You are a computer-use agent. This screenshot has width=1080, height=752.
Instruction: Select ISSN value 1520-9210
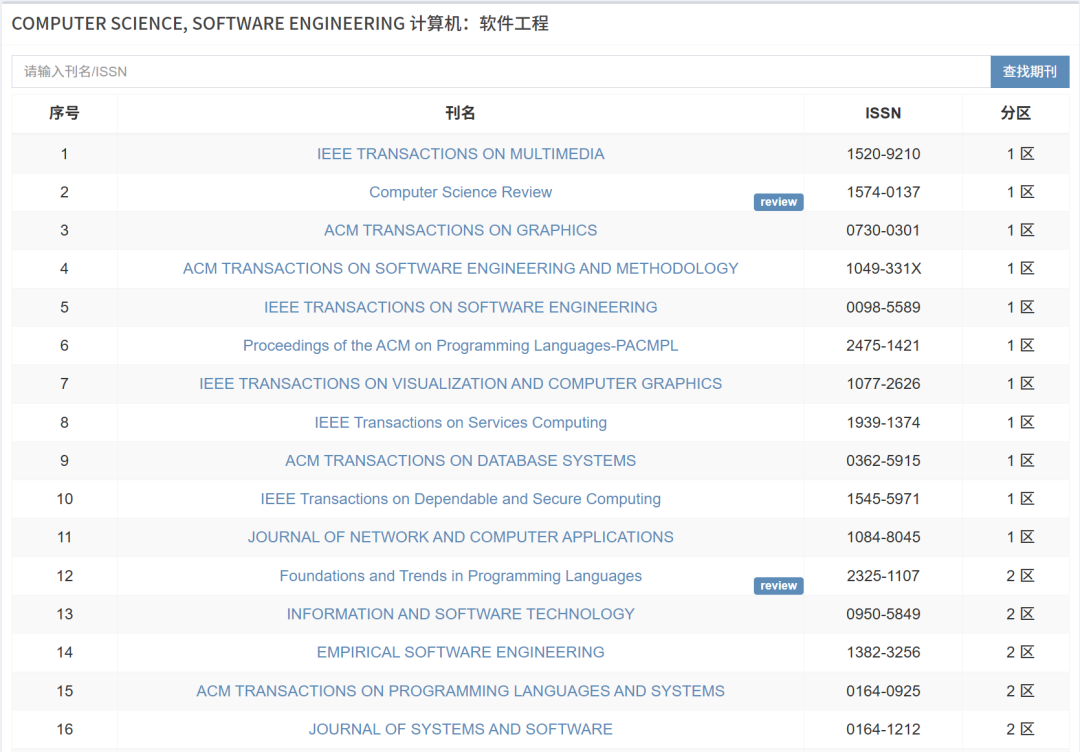coord(883,154)
